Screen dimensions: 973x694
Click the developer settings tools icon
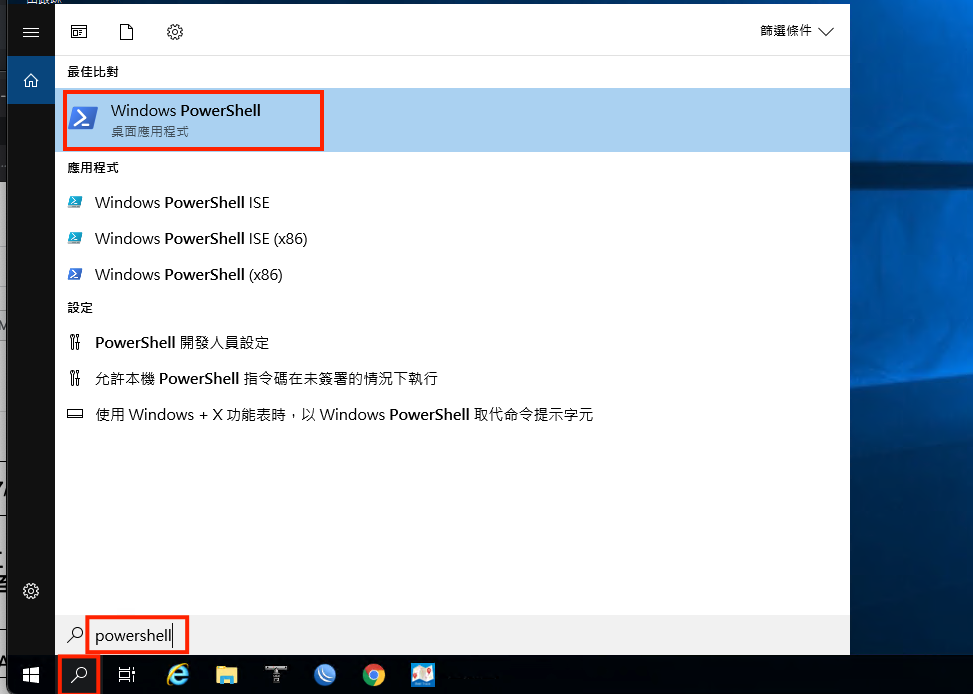point(75,342)
